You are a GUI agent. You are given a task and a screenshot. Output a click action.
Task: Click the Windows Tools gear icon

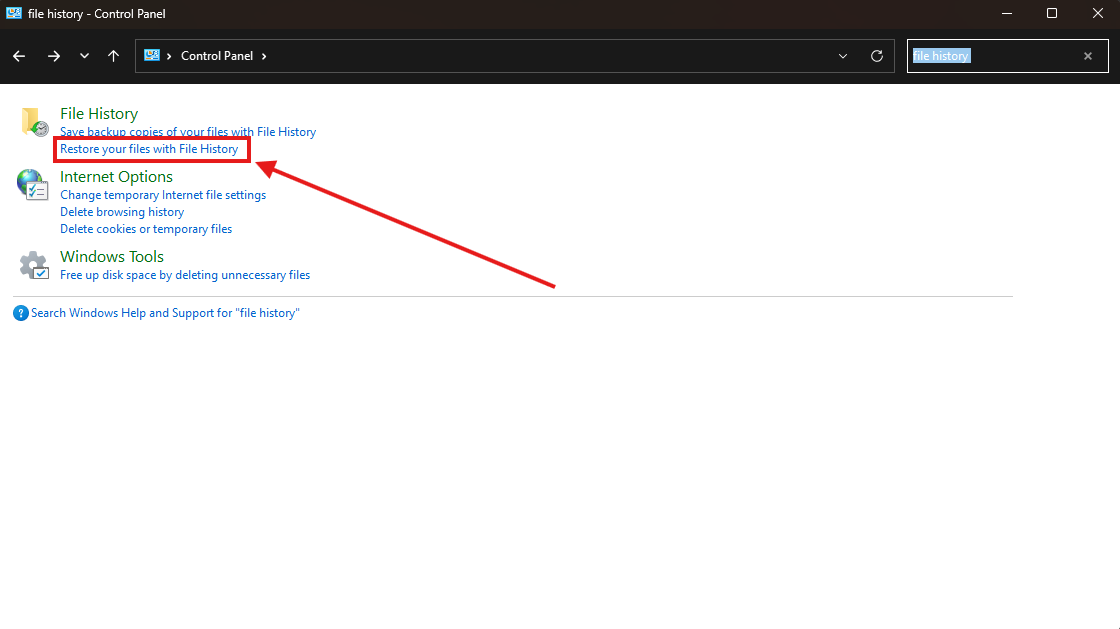pos(34,265)
